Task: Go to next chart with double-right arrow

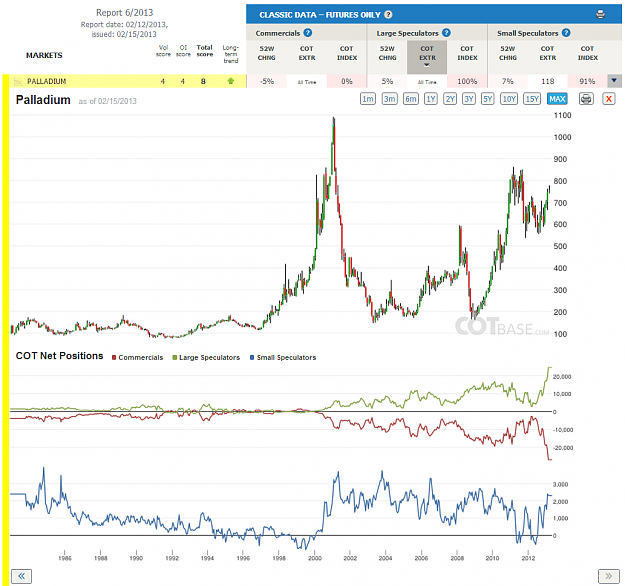Action: pyautogui.click(x=608, y=576)
